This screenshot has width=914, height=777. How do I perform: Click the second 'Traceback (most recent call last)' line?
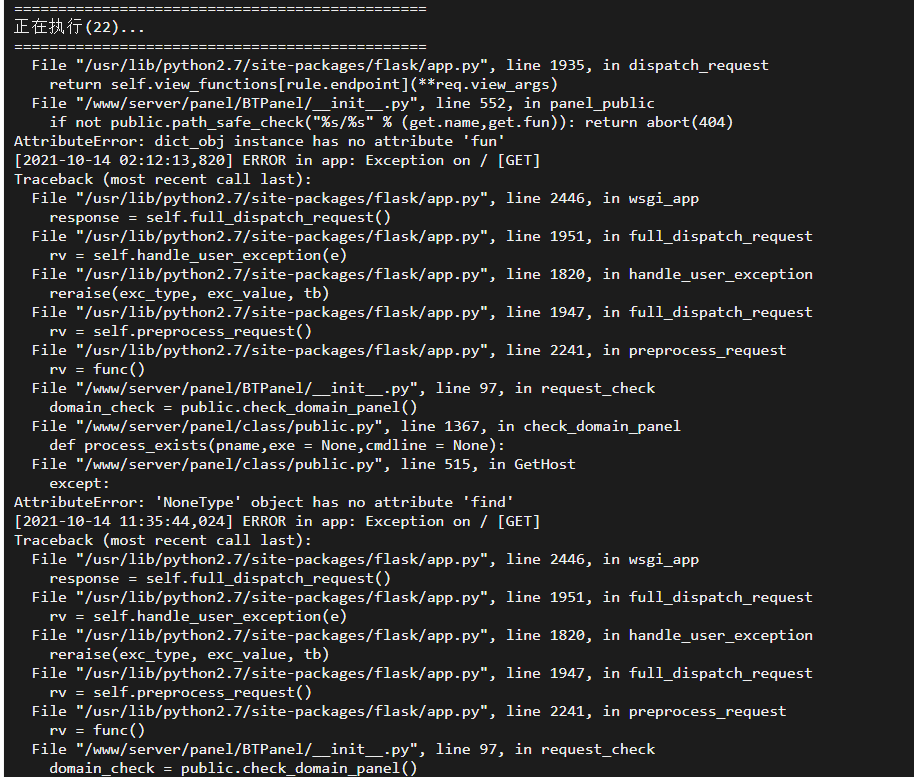click(163, 540)
